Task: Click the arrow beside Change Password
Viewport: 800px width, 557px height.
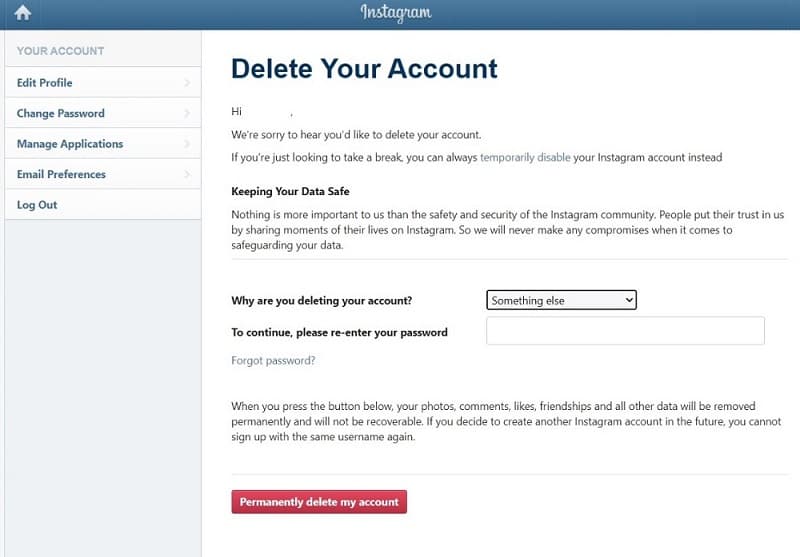Action: [187, 114]
